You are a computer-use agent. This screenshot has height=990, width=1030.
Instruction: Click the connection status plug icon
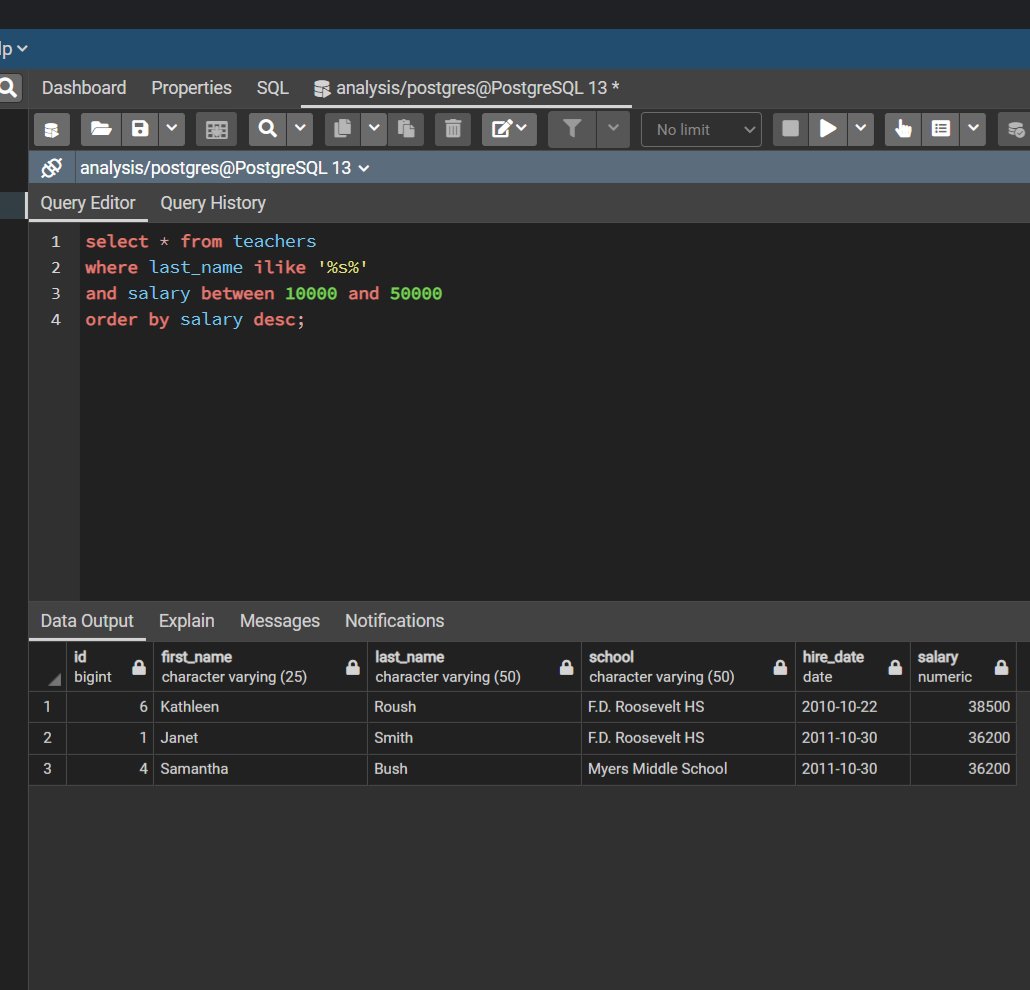click(x=52, y=168)
